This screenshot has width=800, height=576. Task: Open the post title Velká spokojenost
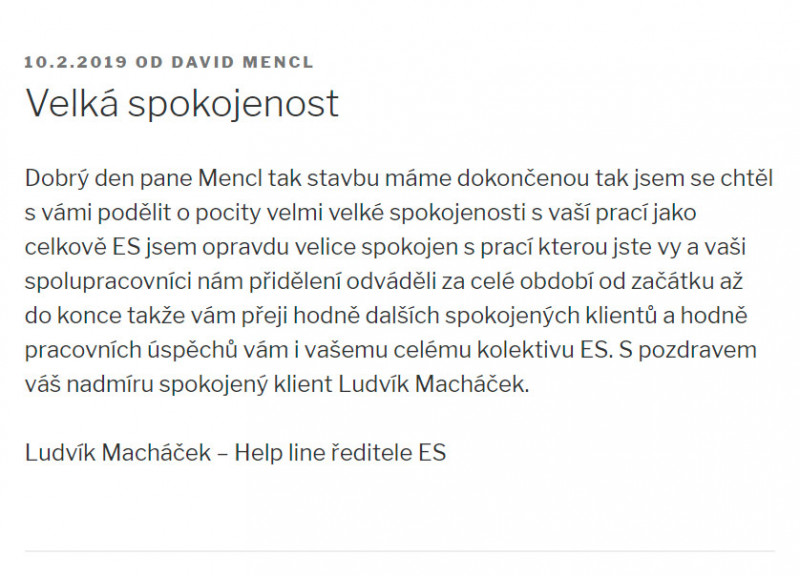pyautogui.click(x=182, y=102)
